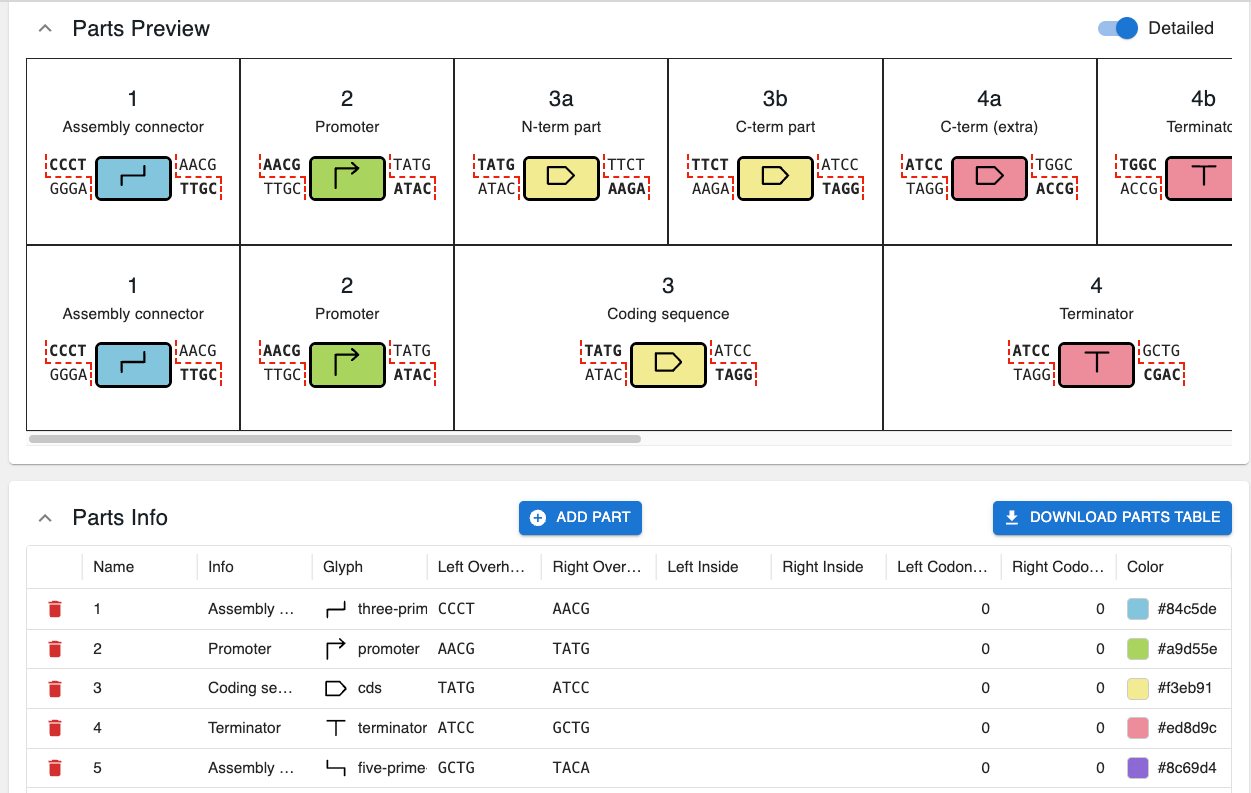Click the blue Assembly connector glyph, bottom row

click(x=133, y=364)
